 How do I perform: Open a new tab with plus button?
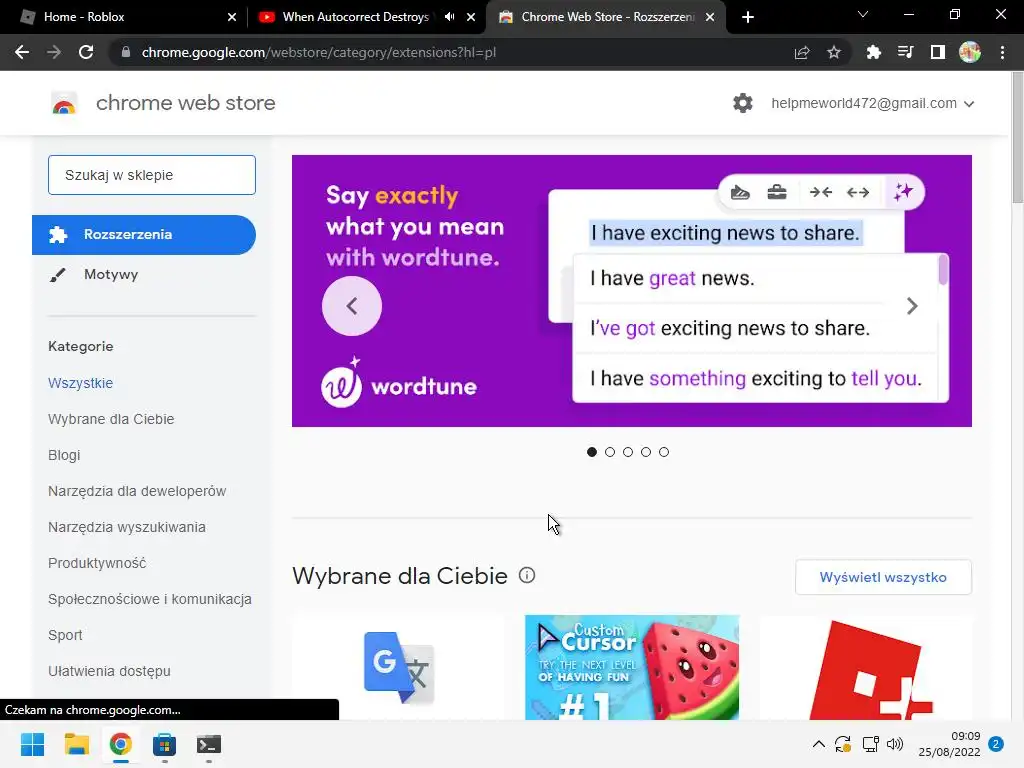click(x=748, y=17)
